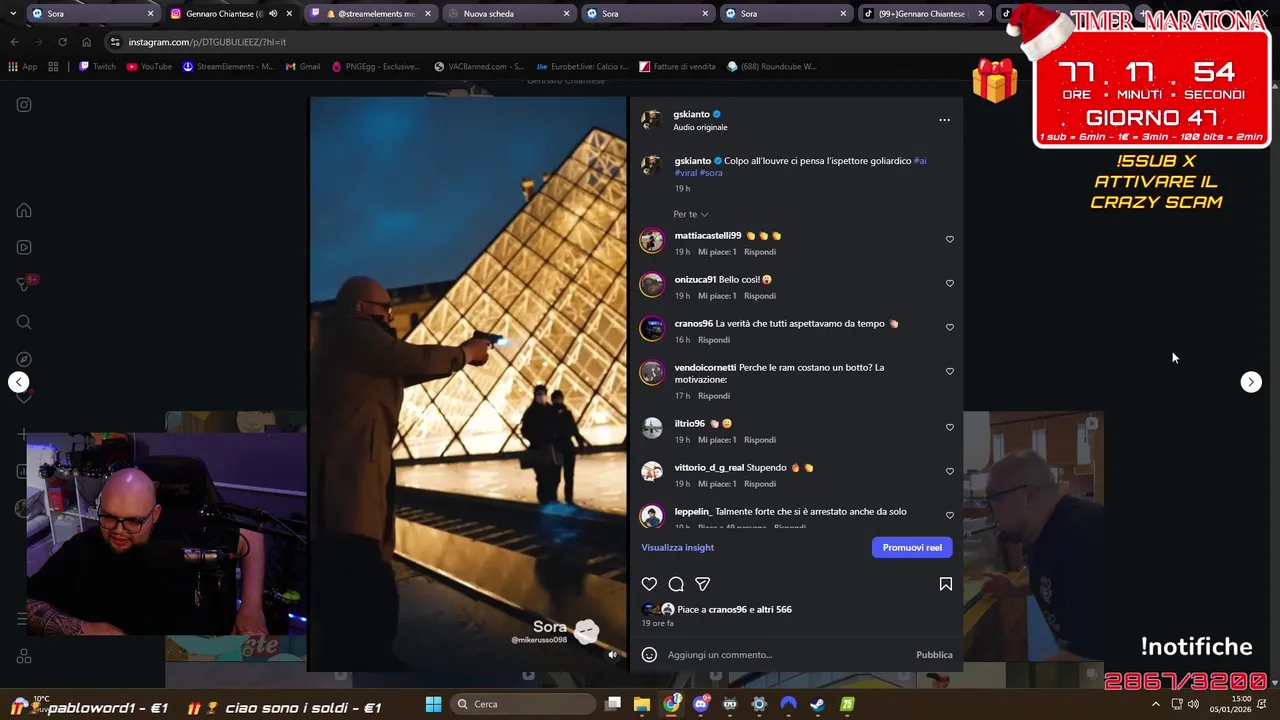Reply to cranos96's comment
1280x720 pixels.
point(714,340)
